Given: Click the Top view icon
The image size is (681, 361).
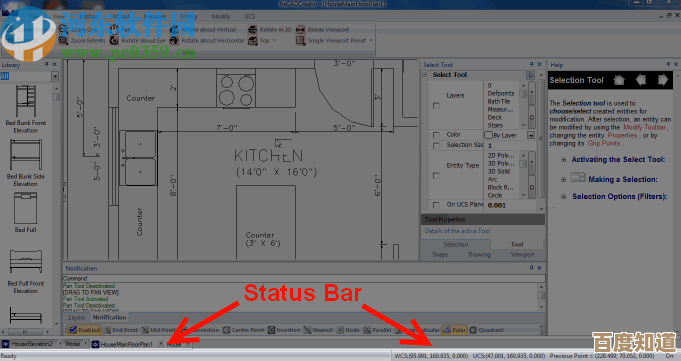Looking at the screenshot, I should pyautogui.click(x=253, y=40).
